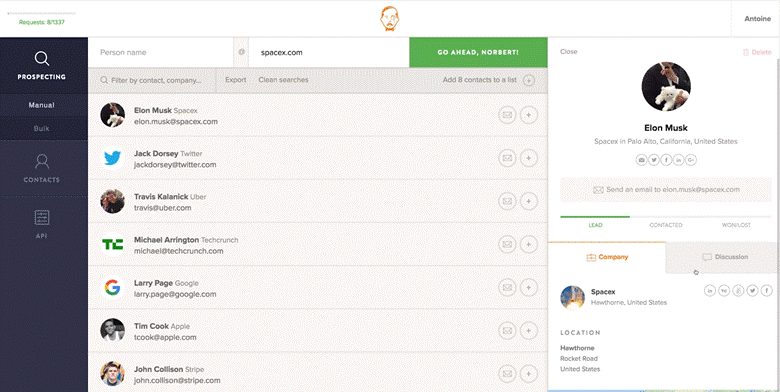Image resolution: width=780 pixels, height=392 pixels.
Task: Click plus icon on Larry Page row
Action: (x=529, y=288)
